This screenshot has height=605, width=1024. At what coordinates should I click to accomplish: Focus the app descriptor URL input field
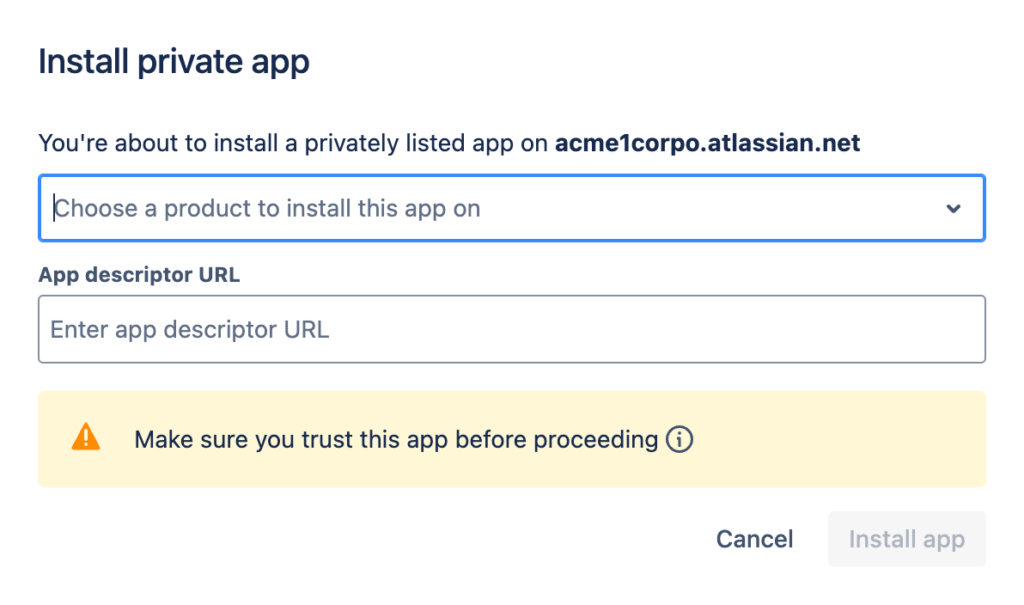click(511, 329)
